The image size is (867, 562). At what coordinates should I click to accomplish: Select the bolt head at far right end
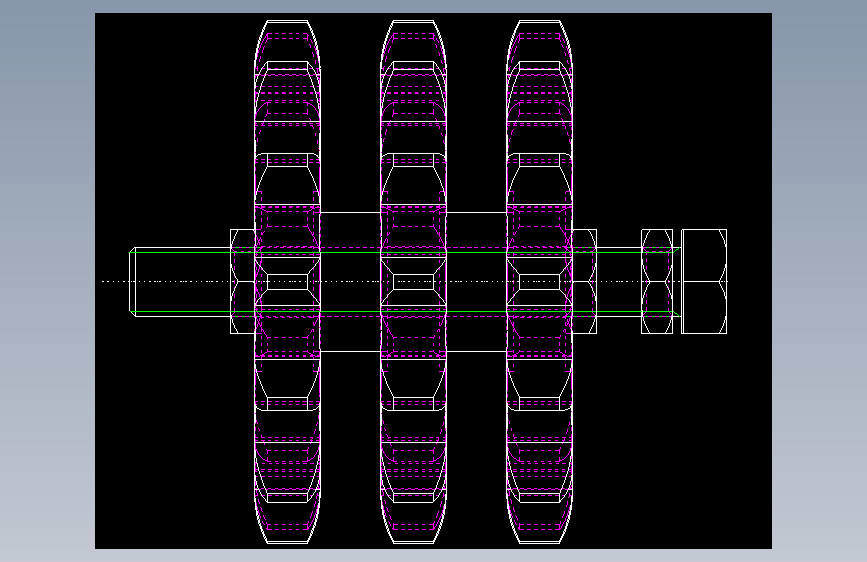[x=704, y=282]
